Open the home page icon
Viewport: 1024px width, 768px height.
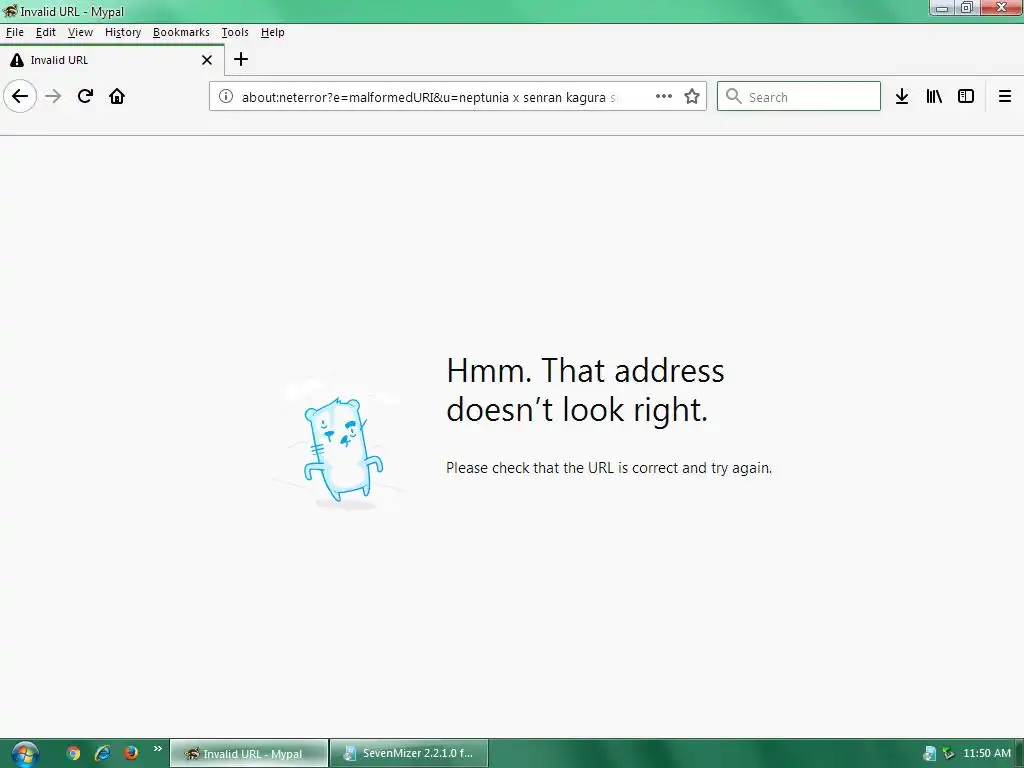[117, 97]
